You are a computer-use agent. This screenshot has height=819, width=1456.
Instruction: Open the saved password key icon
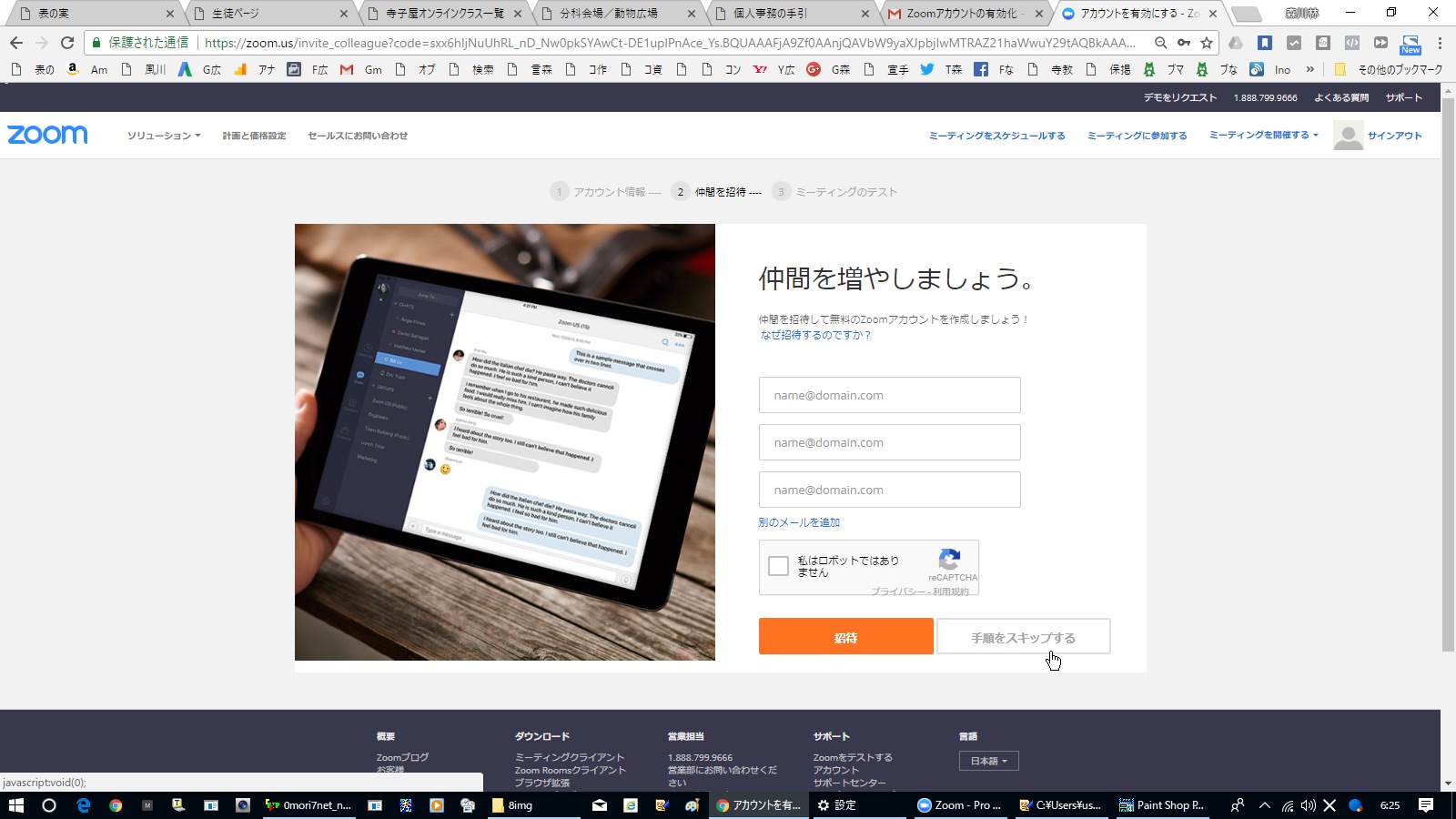1183,43
